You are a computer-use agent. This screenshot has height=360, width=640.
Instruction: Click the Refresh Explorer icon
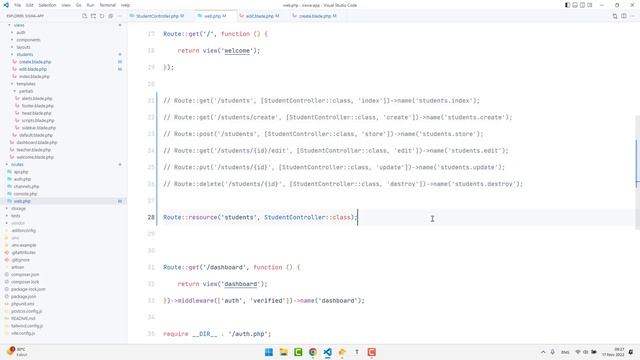coord(102,16)
